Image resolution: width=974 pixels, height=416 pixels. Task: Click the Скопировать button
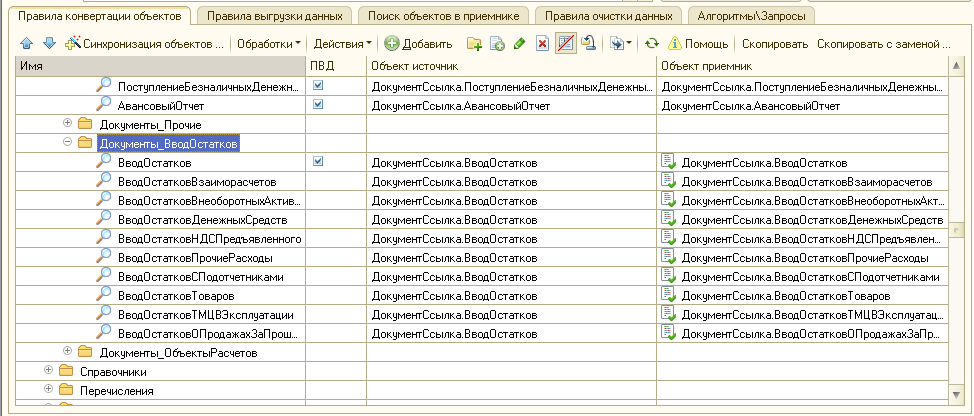point(775,44)
